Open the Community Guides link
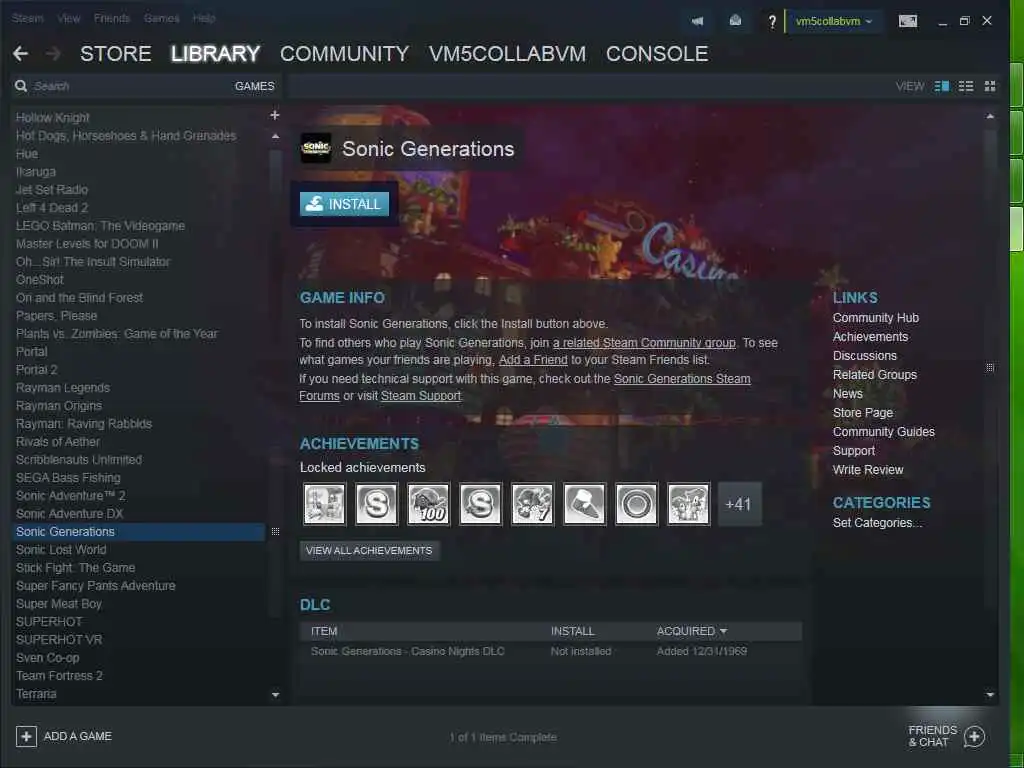This screenshot has height=768, width=1024. point(884,432)
